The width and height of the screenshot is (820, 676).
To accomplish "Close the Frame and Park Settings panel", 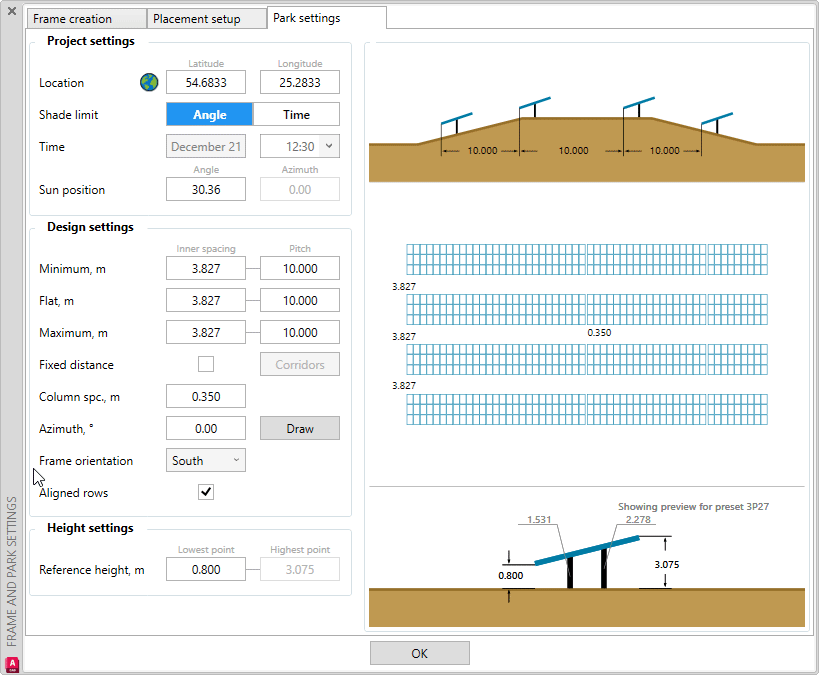I will (10, 12).
